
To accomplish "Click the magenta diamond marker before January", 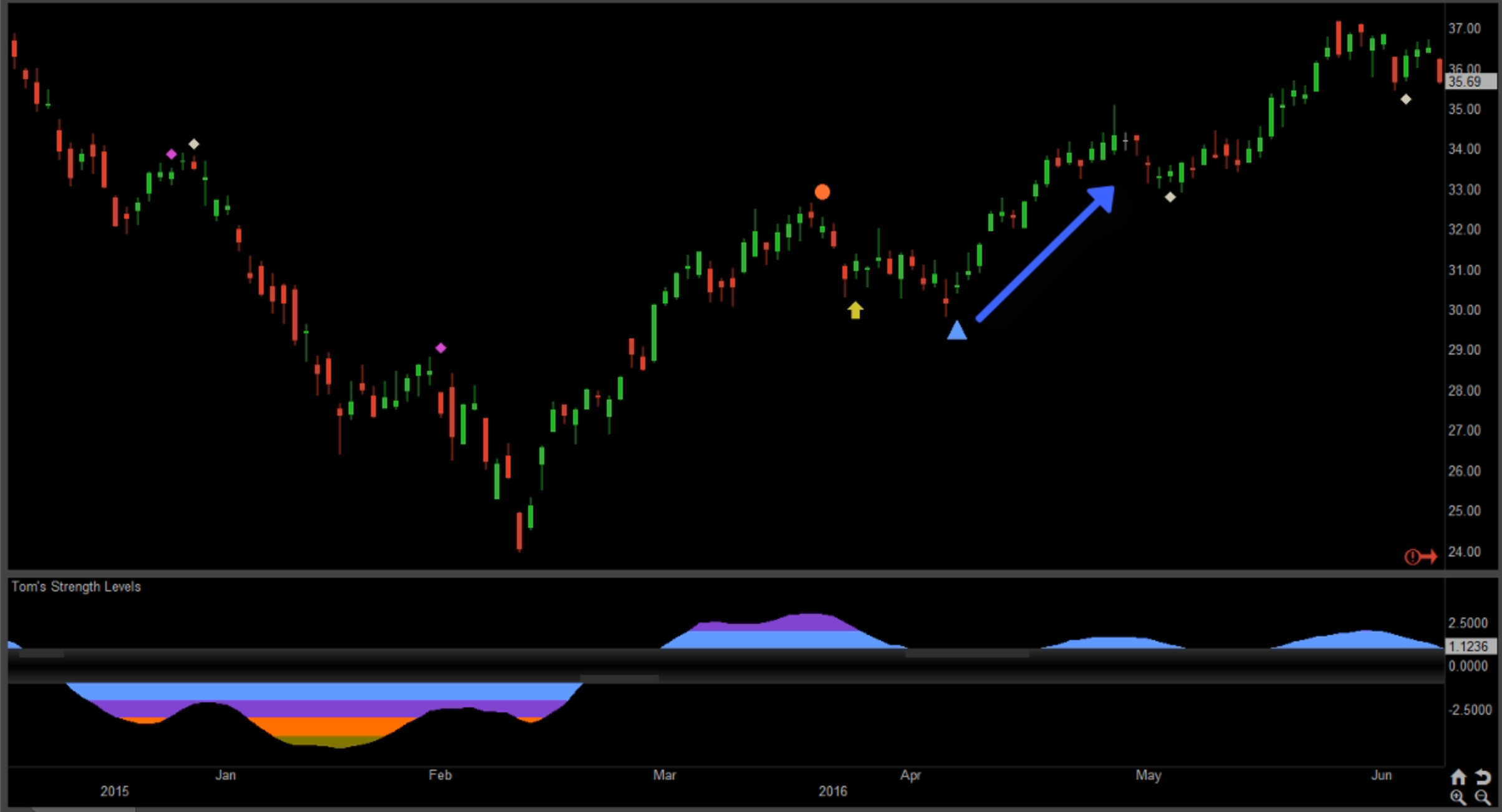I will [x=171, y=154].
